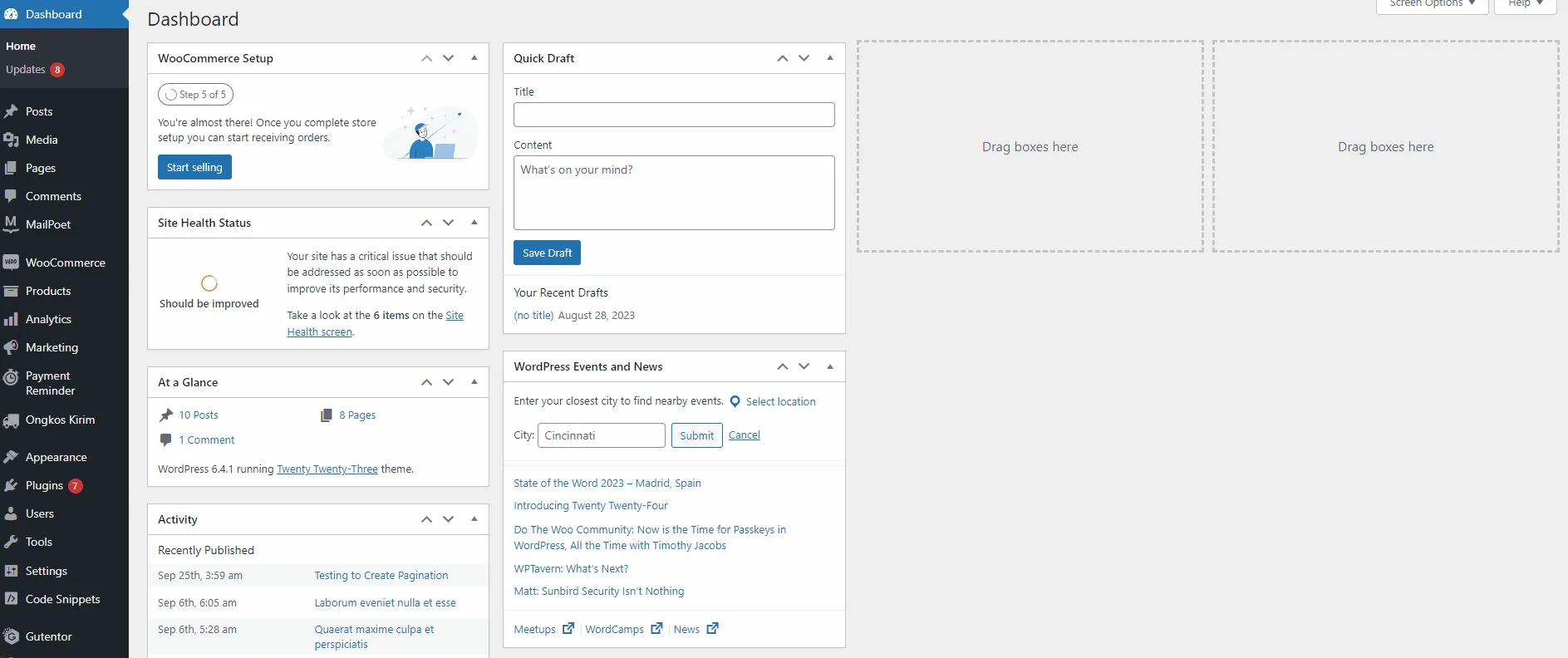Click the external link icon next to Meetups

click(568, 628)
